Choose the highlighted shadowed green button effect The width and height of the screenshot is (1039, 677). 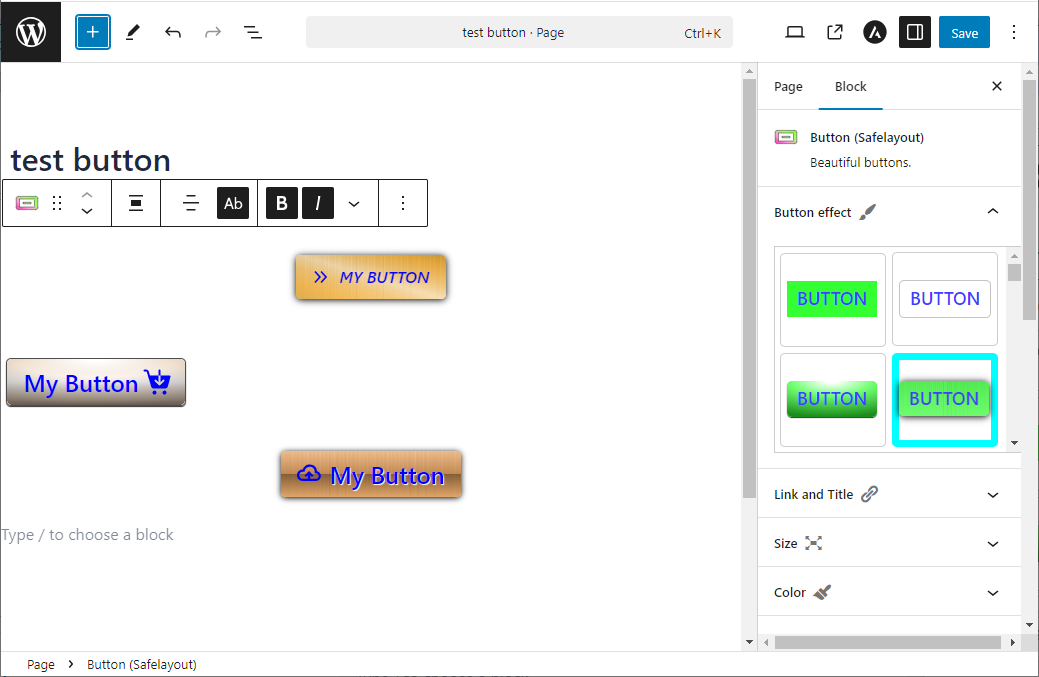945,399
